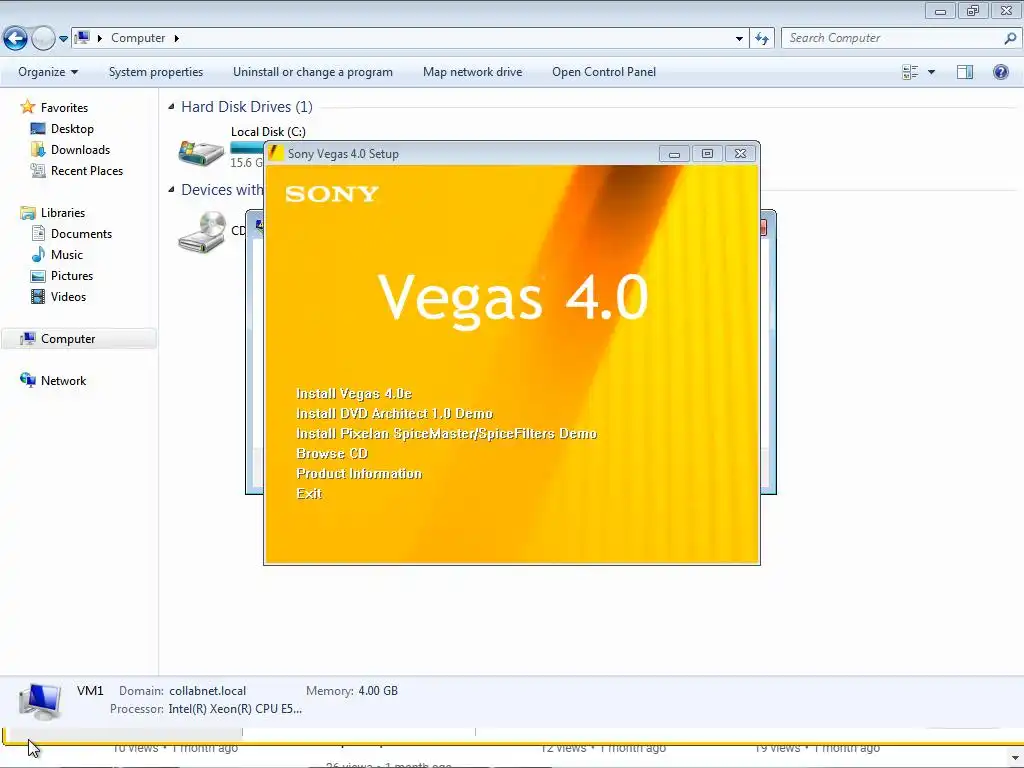Click Open Control Panel
1024x768 pixels.
coord(604,72)
